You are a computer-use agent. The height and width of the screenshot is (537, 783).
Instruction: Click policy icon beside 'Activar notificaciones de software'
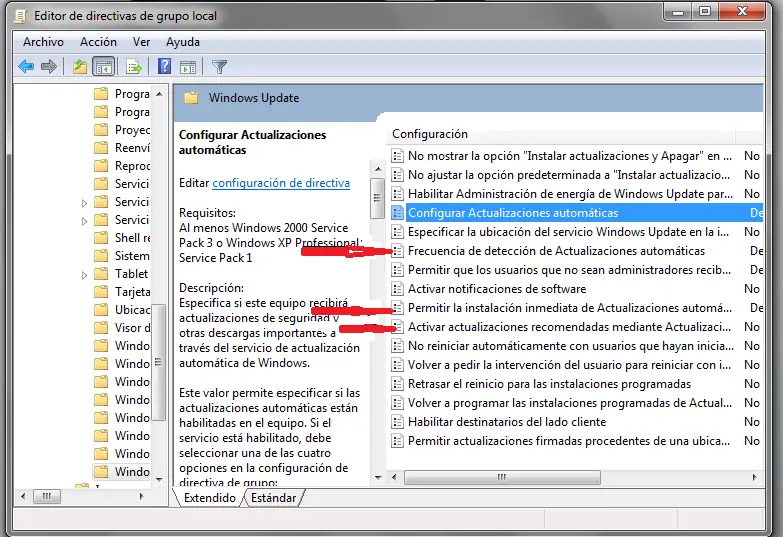tap(397, 289)
